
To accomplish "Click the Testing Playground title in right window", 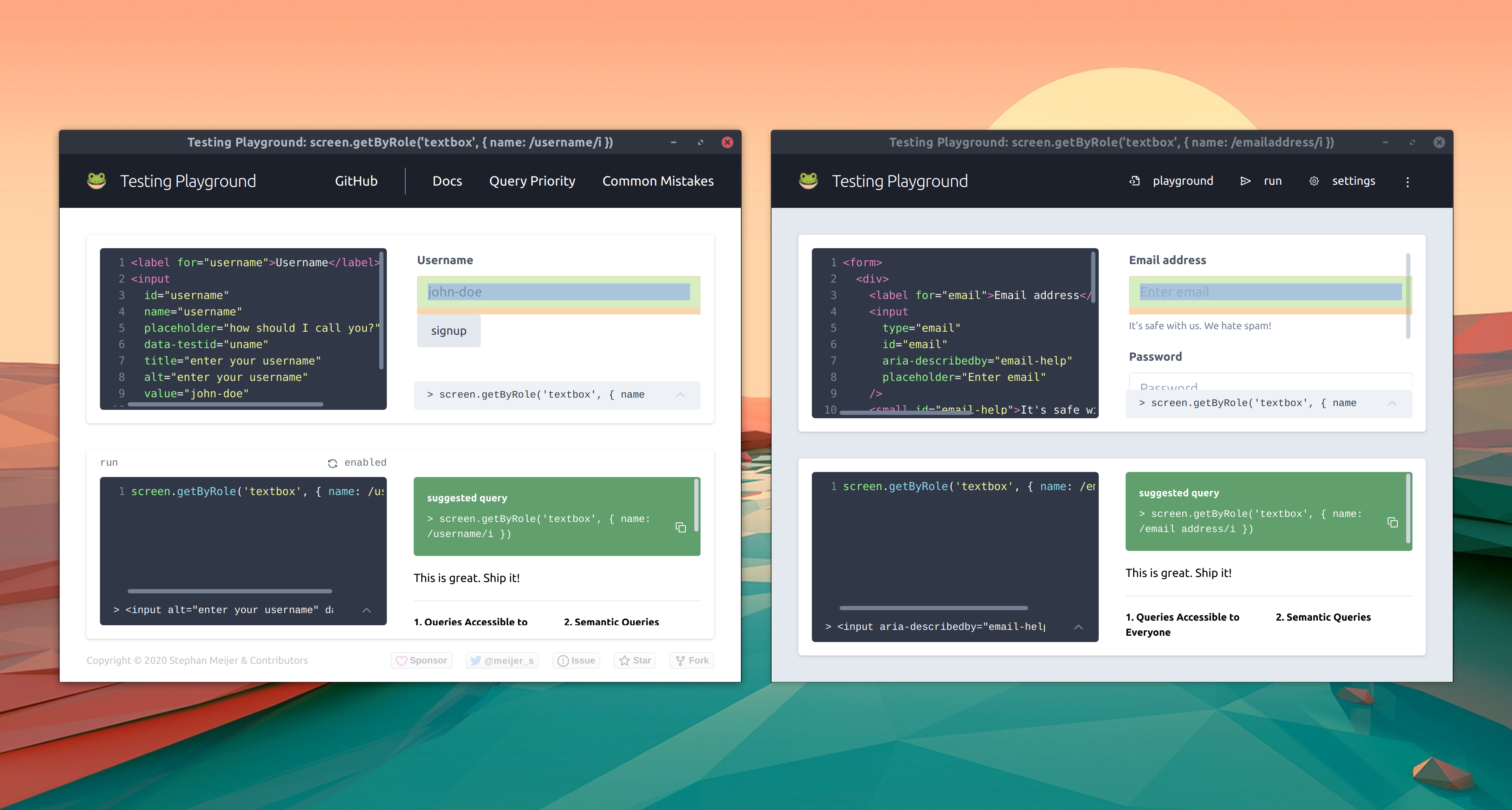I will tap(899, 181).
